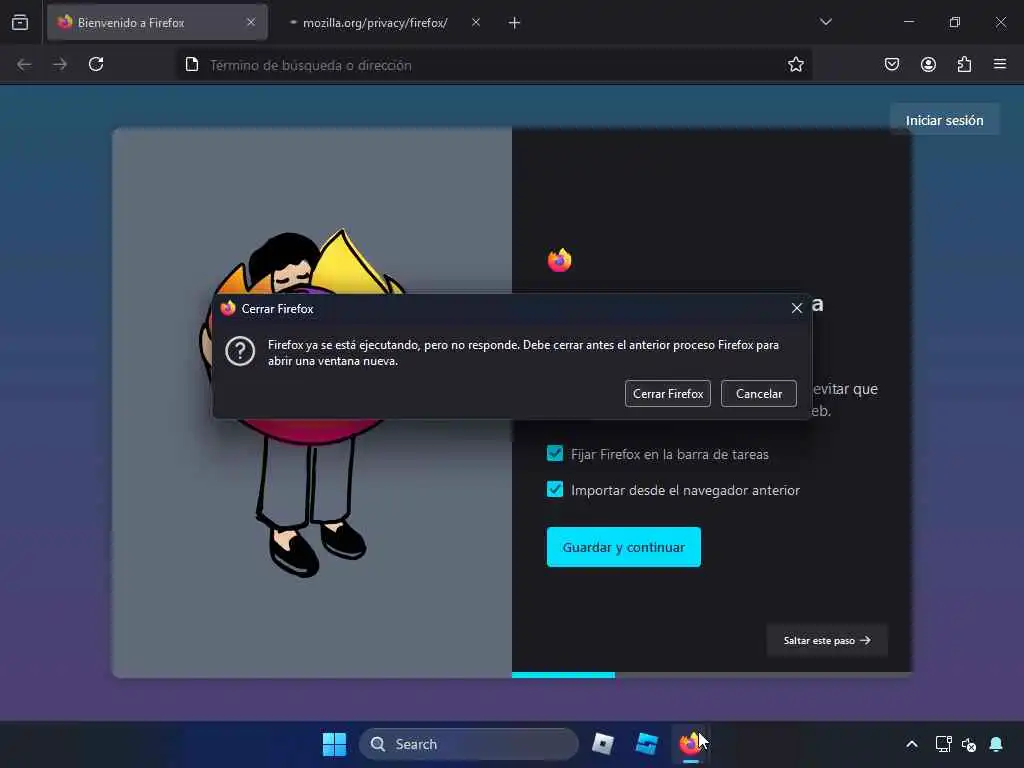
Task: Open the Roblox Studio taskbar icon
Action: [647, 744]
